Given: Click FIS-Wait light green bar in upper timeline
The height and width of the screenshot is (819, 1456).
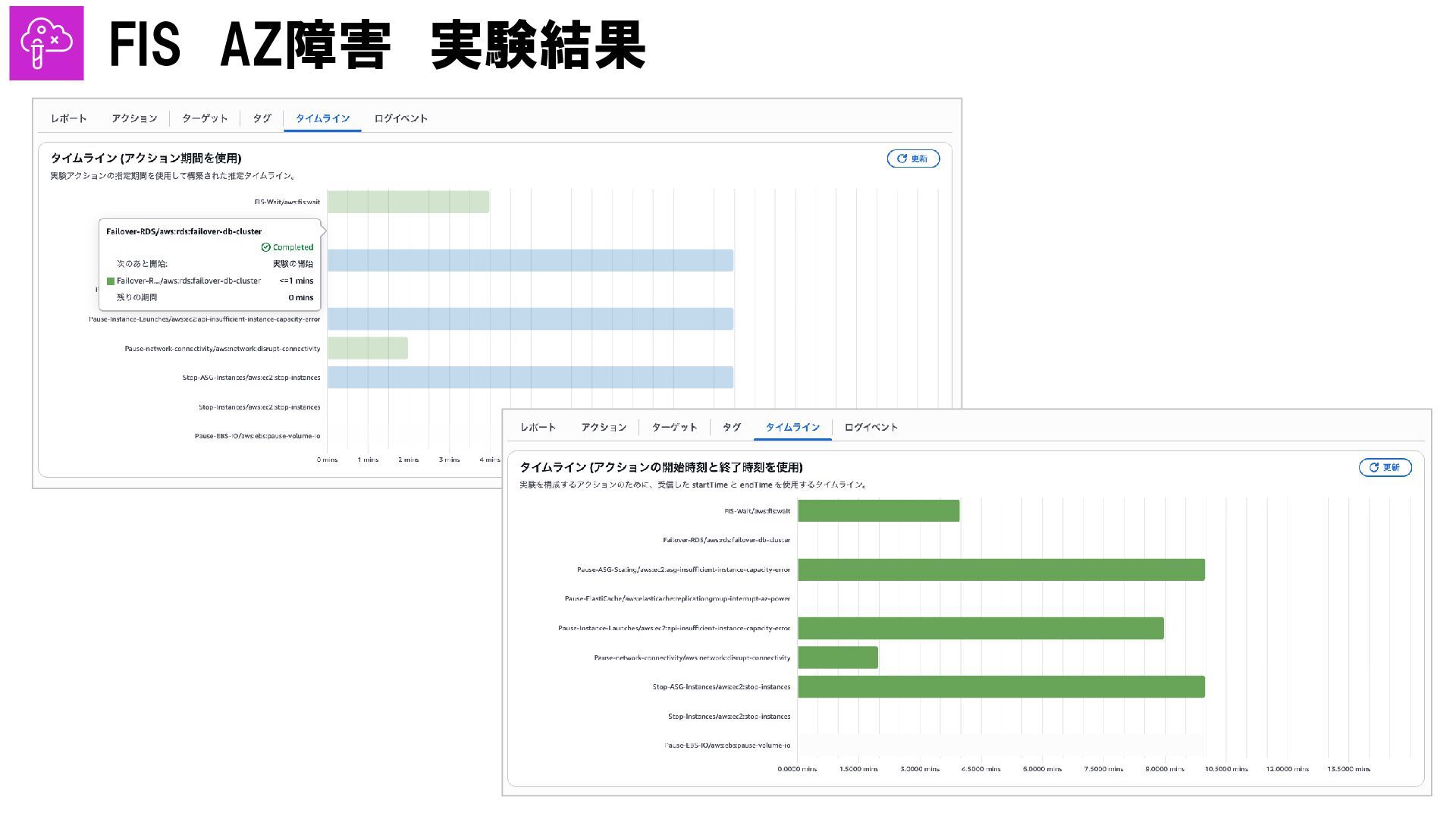Looking at the screenshot, I should click(x=408, y=202).
